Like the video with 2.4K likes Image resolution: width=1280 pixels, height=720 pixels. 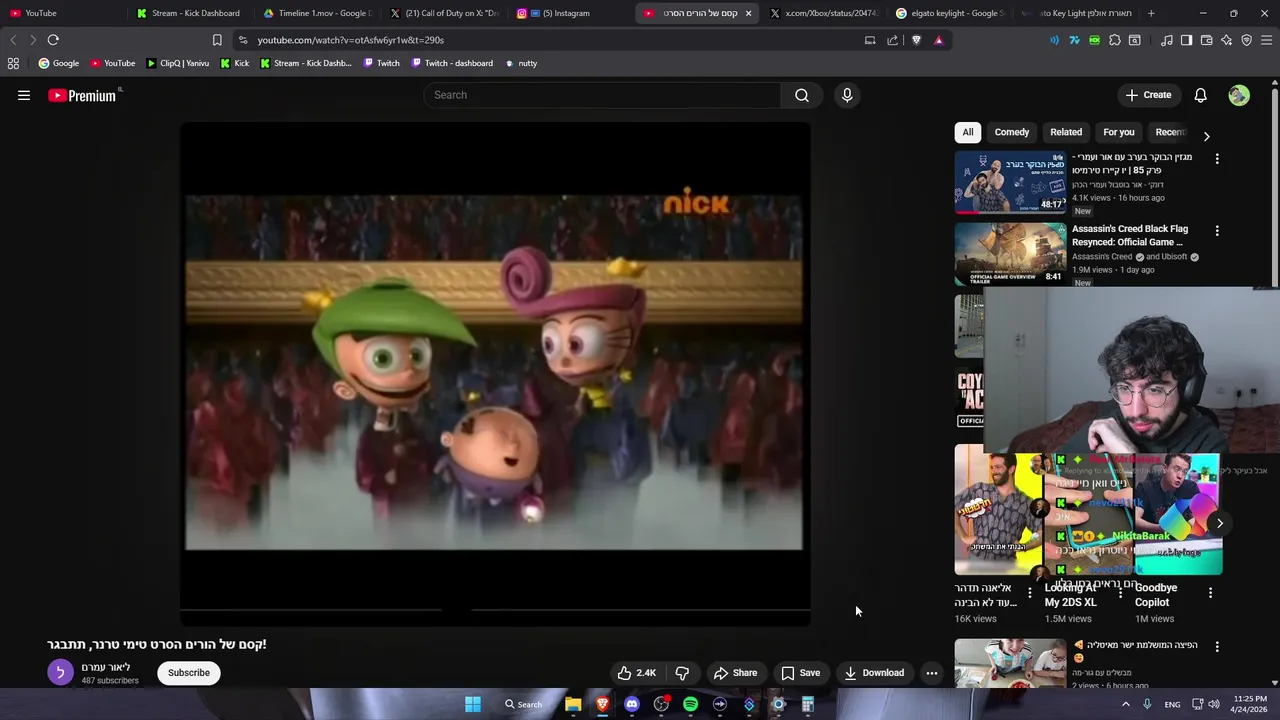637,673
